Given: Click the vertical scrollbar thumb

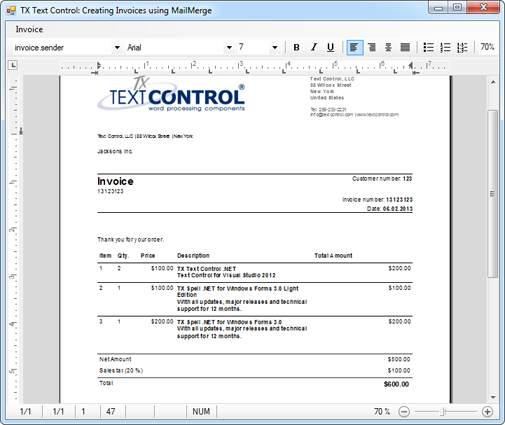Looking at the screenshot, I should coord(493,194).
